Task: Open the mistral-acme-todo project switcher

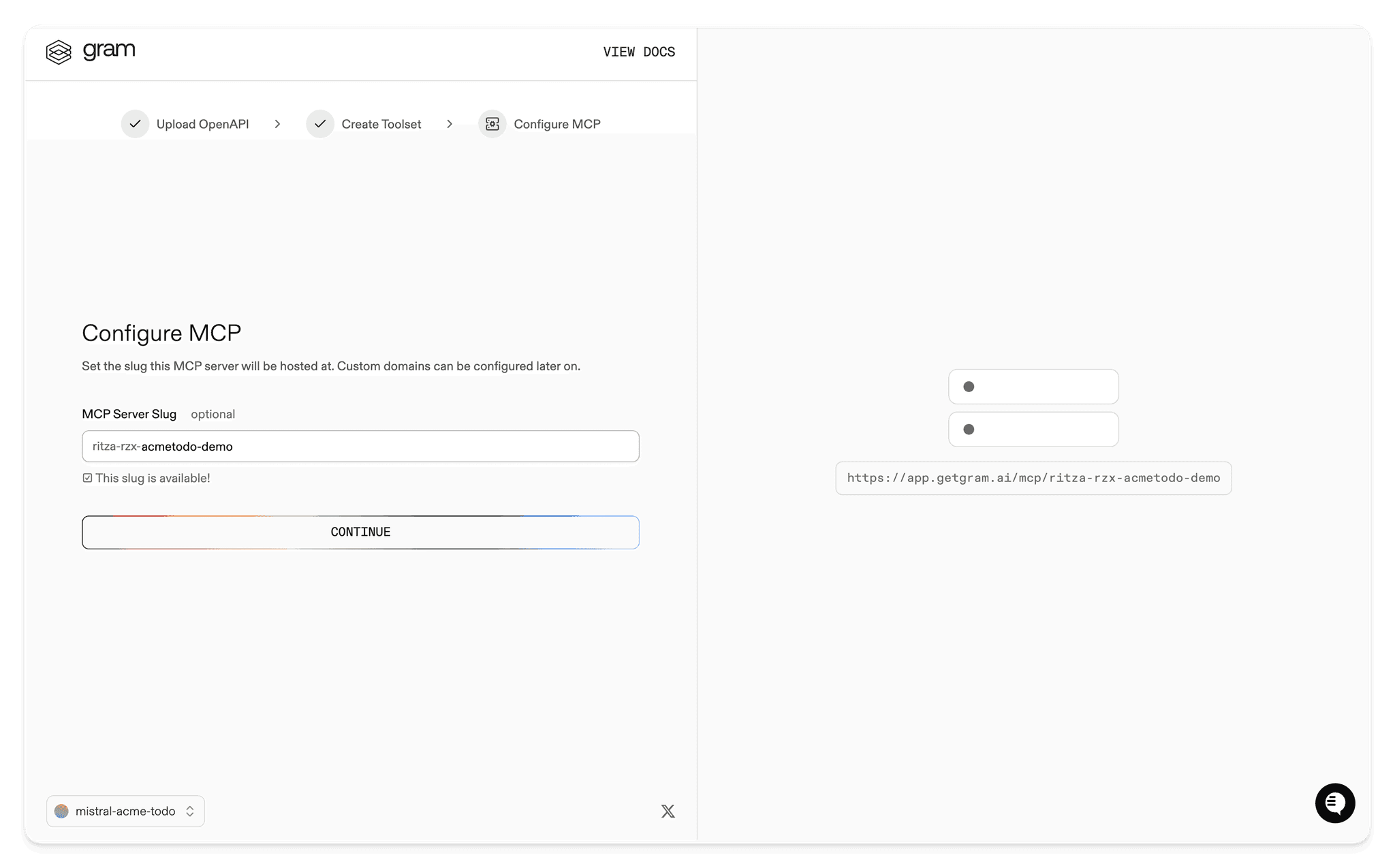Action: pyautogui.click(x=125, y=811)
